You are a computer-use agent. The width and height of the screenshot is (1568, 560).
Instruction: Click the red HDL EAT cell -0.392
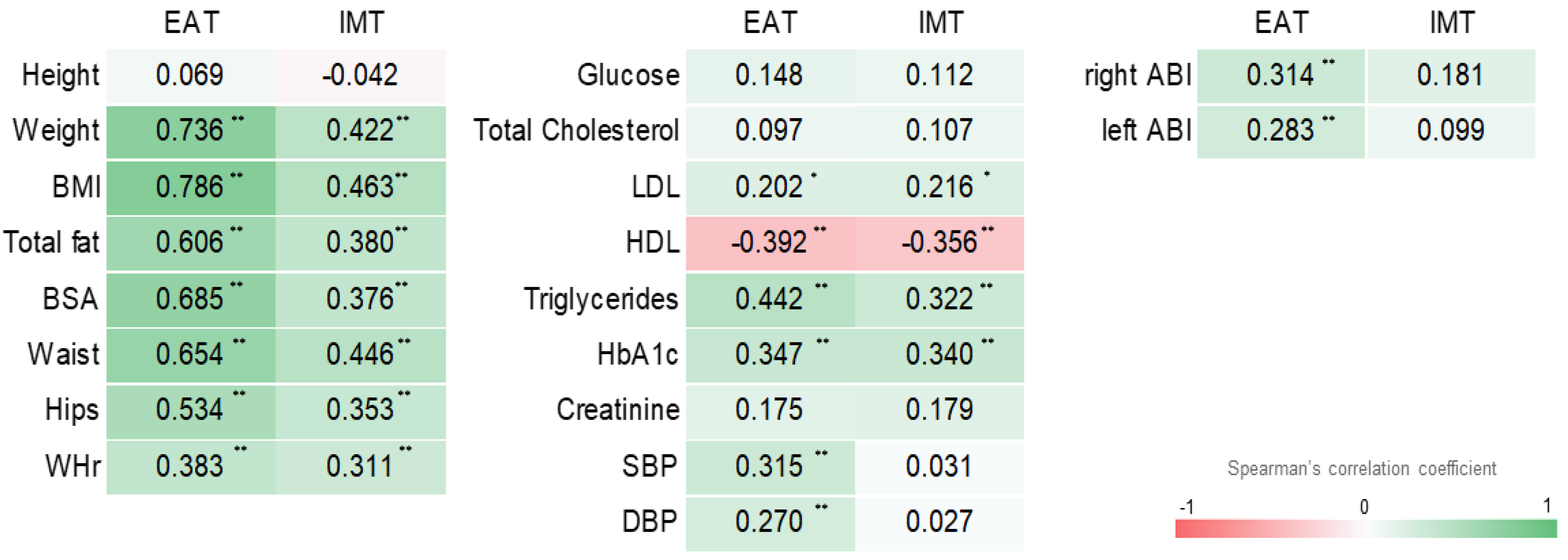coord(770,243)
